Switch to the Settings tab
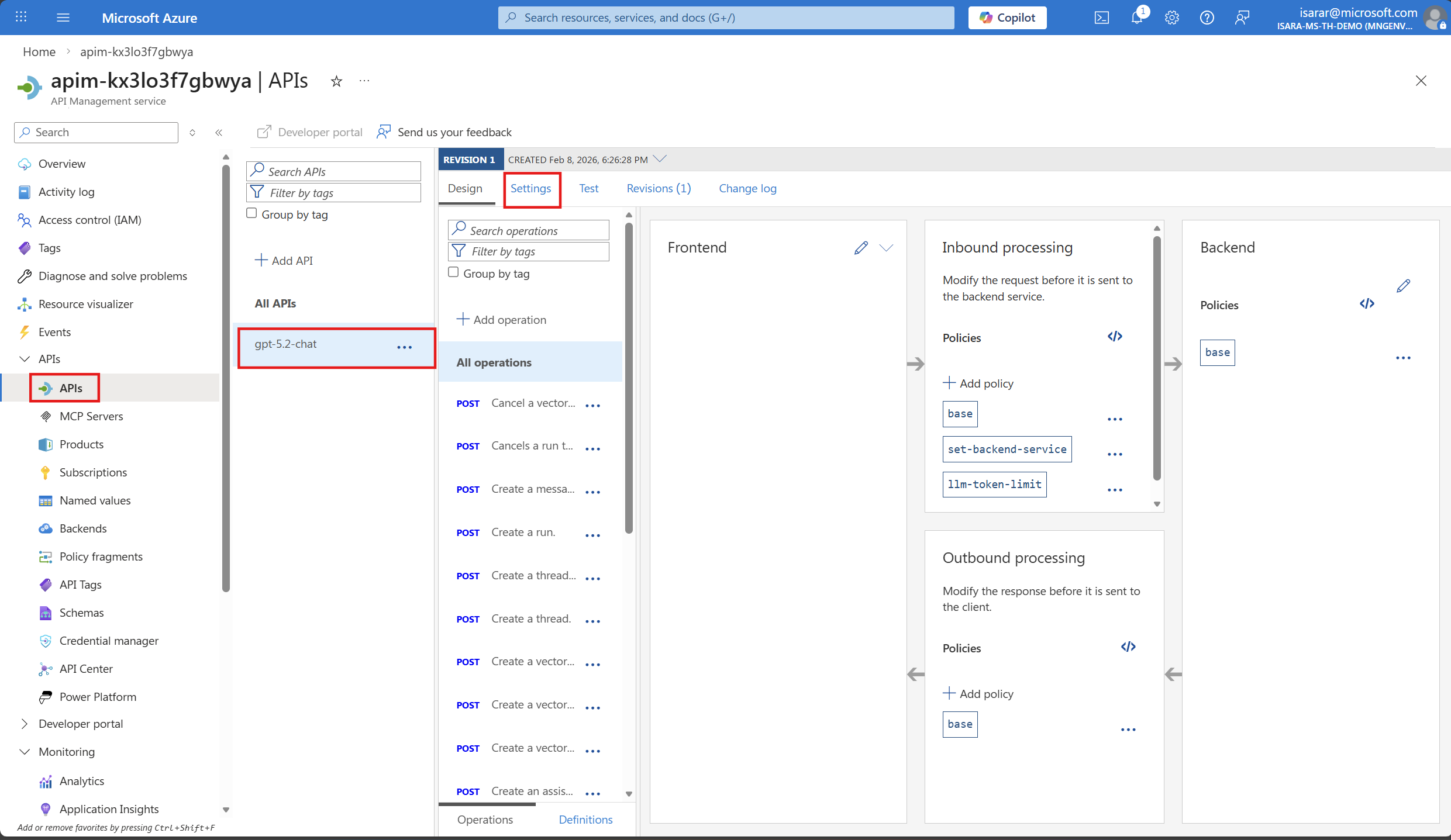1451x840 pixels. tap(530, 188)
